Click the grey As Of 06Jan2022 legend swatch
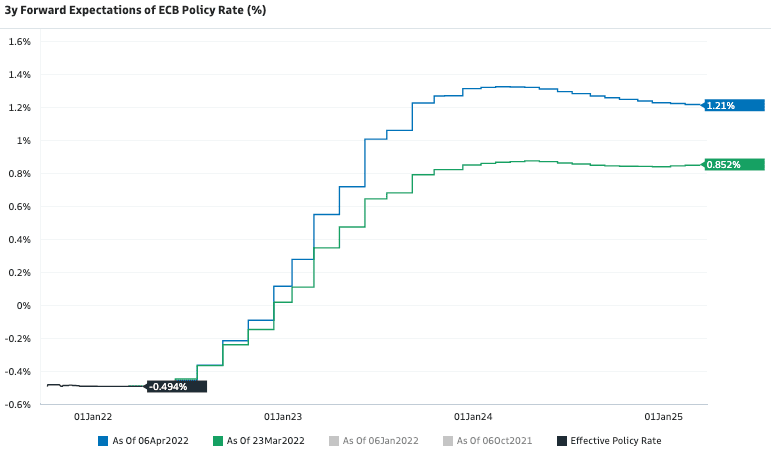Screen dimensions: 771x461 point(334,440)
